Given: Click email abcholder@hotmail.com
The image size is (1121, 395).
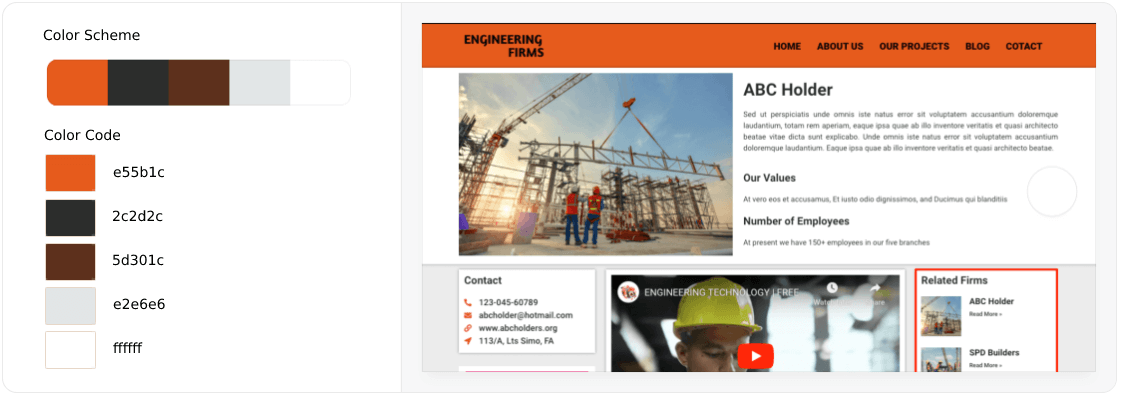Looking at the screenshot, I should tap(525, 315).
